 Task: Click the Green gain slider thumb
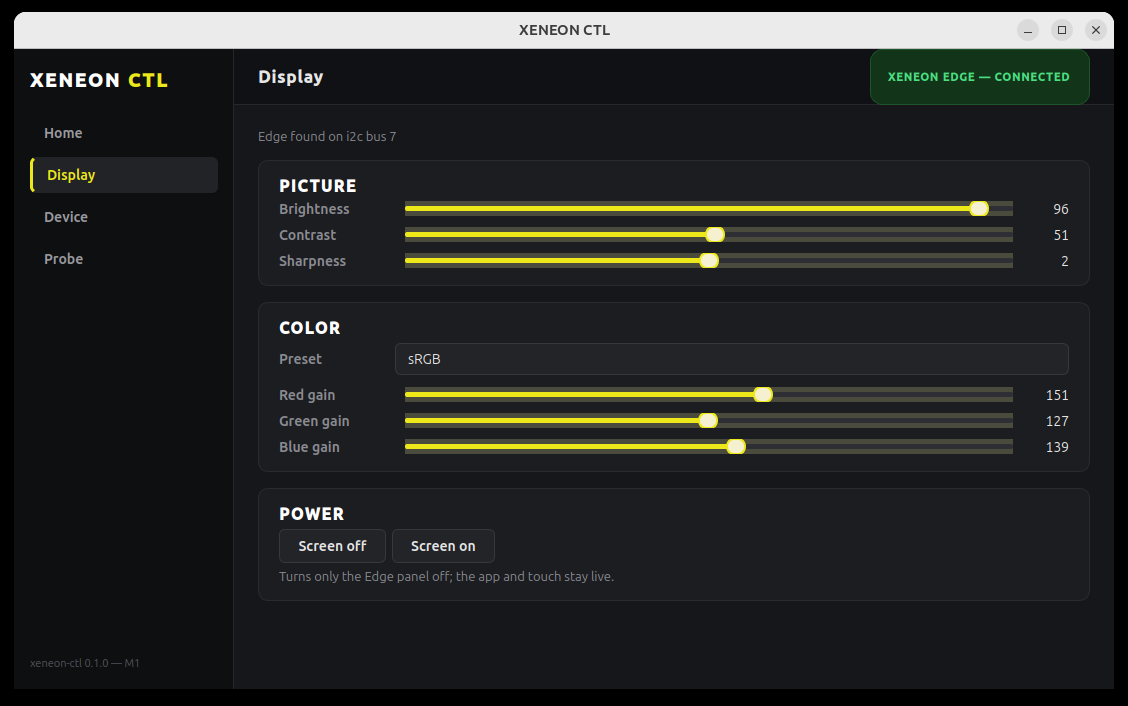click(x=708, y=420)
